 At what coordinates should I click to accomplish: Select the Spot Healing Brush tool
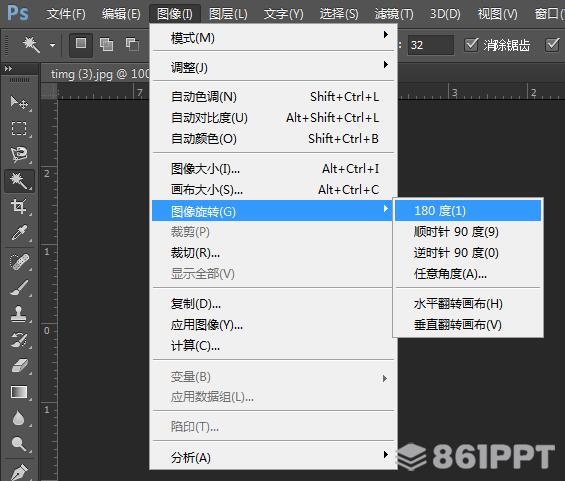(19, 262)
